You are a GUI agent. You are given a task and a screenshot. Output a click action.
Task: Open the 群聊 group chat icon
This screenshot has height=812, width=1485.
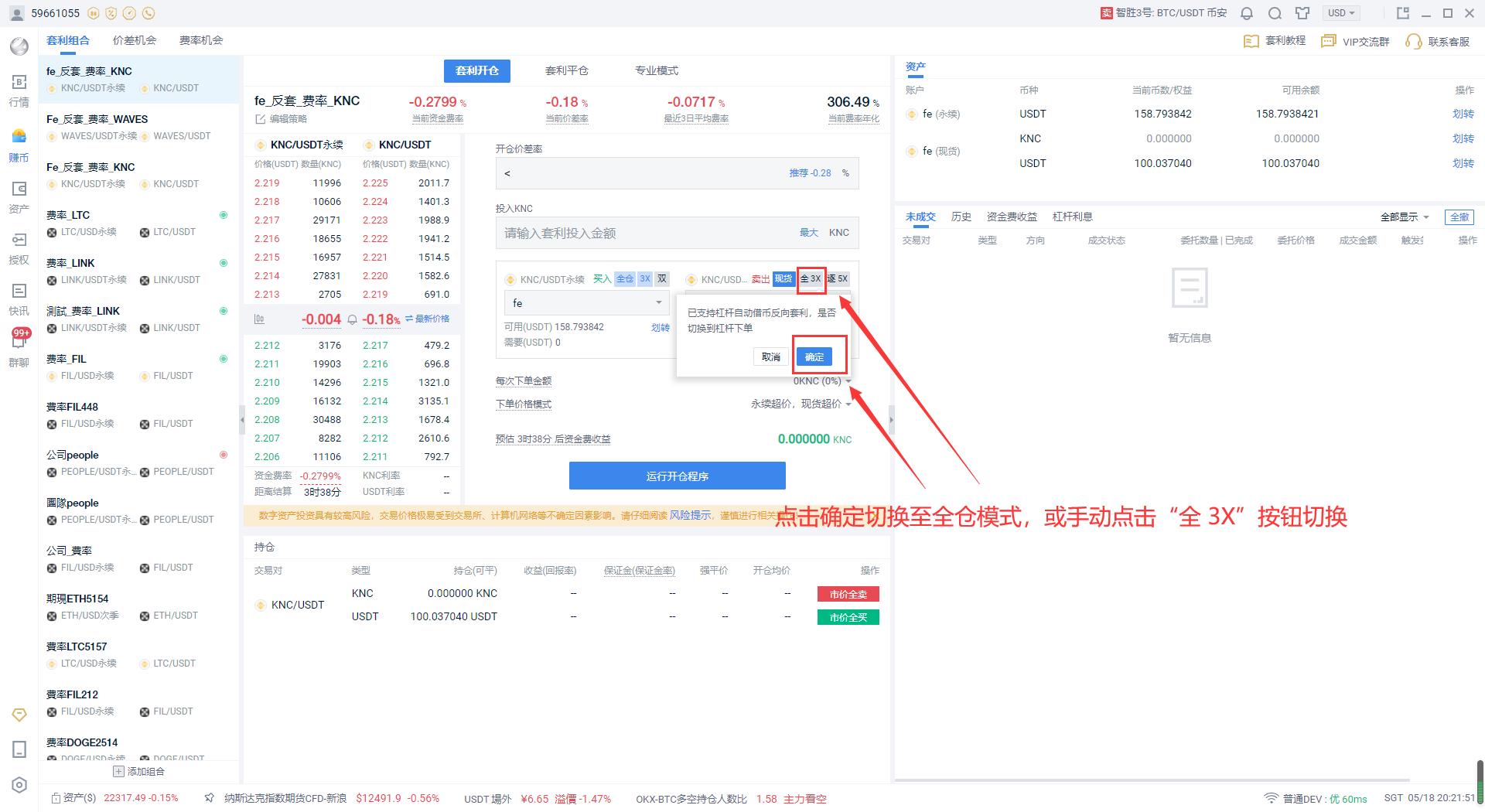click(19, 349)
